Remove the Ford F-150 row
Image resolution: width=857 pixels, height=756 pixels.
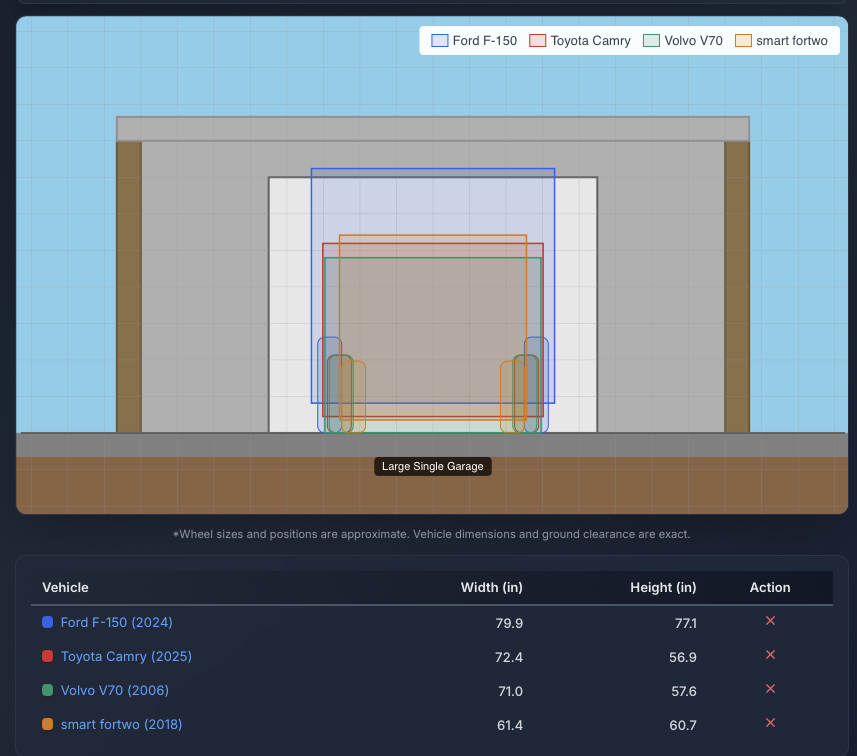tap(770, 621)
